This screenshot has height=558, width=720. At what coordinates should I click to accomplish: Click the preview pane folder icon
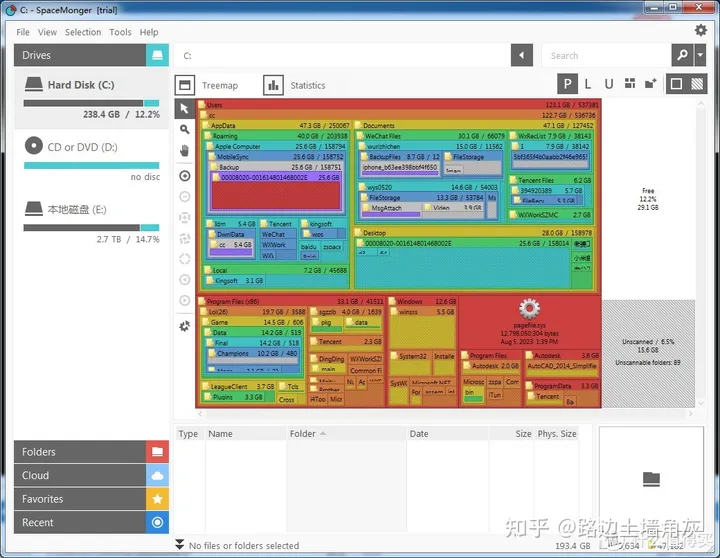tap(651, 479)
